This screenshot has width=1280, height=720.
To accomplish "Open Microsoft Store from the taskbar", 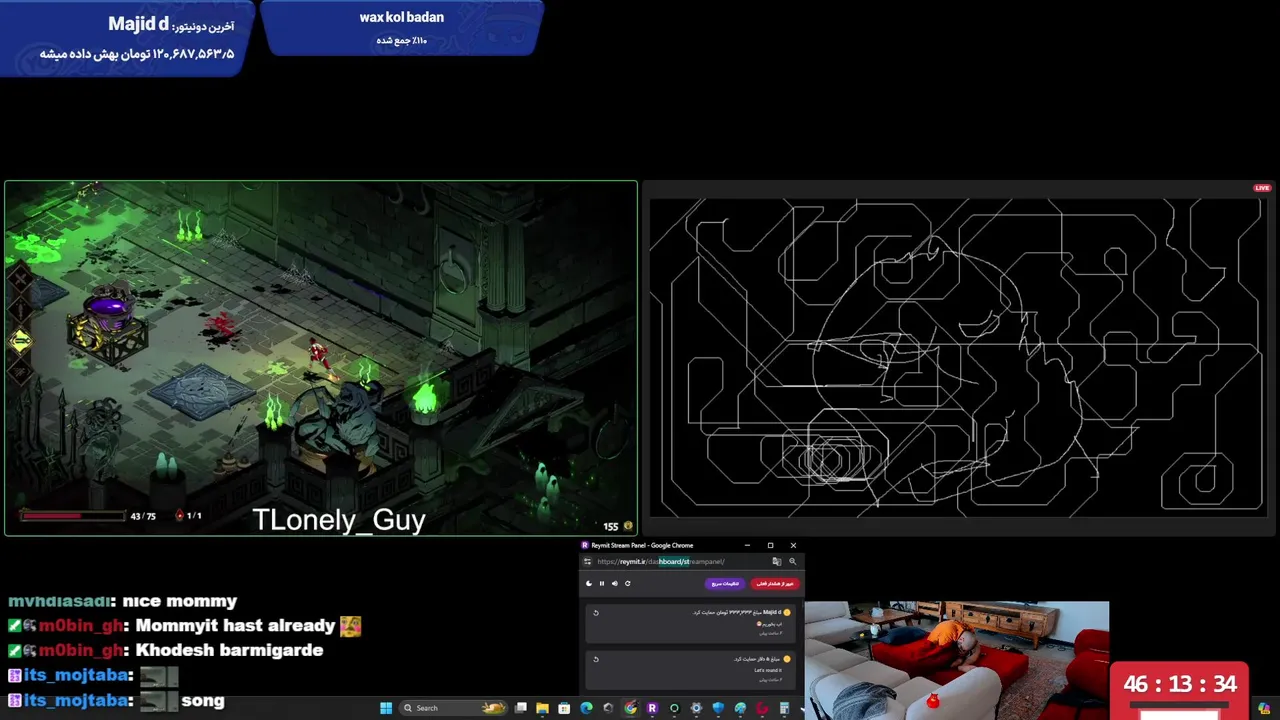I will [x=564, y=708].
